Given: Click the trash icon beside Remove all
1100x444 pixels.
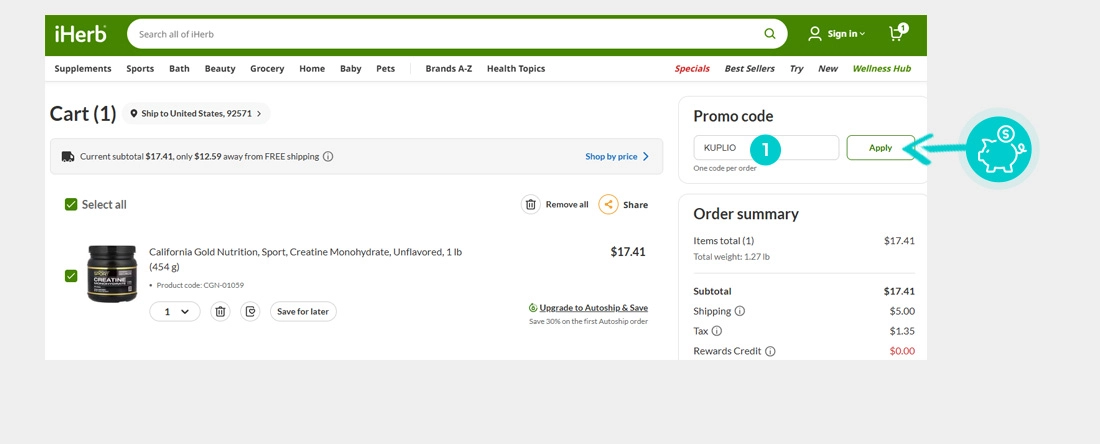Looking at the screenshot, I should point(531,204).
